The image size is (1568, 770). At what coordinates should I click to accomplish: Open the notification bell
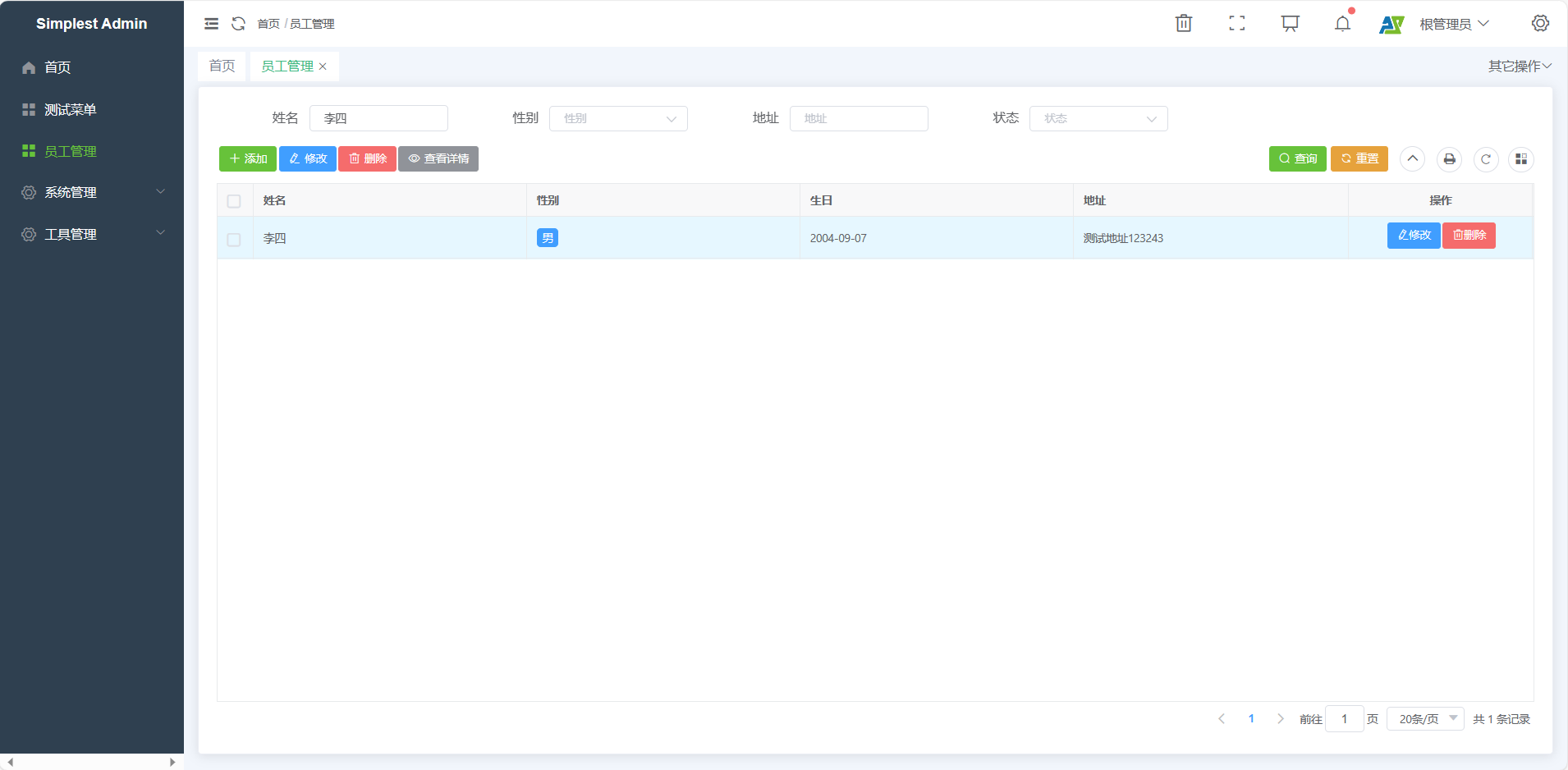coord(1342,24)
